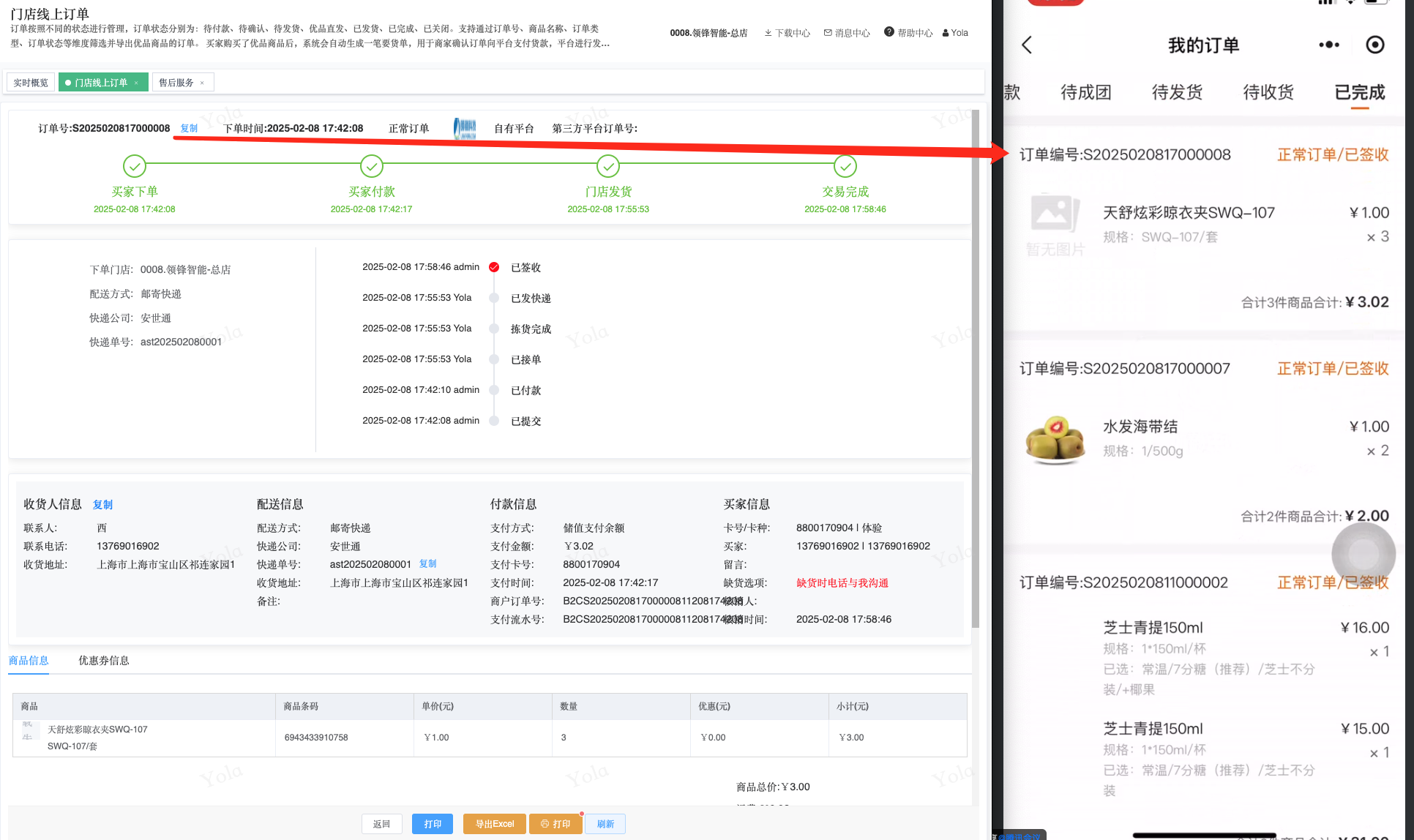Viewport: 1414px width, 840px height.
Task: Click orange print button with printer icon
Action: click(x=555, y=824)
